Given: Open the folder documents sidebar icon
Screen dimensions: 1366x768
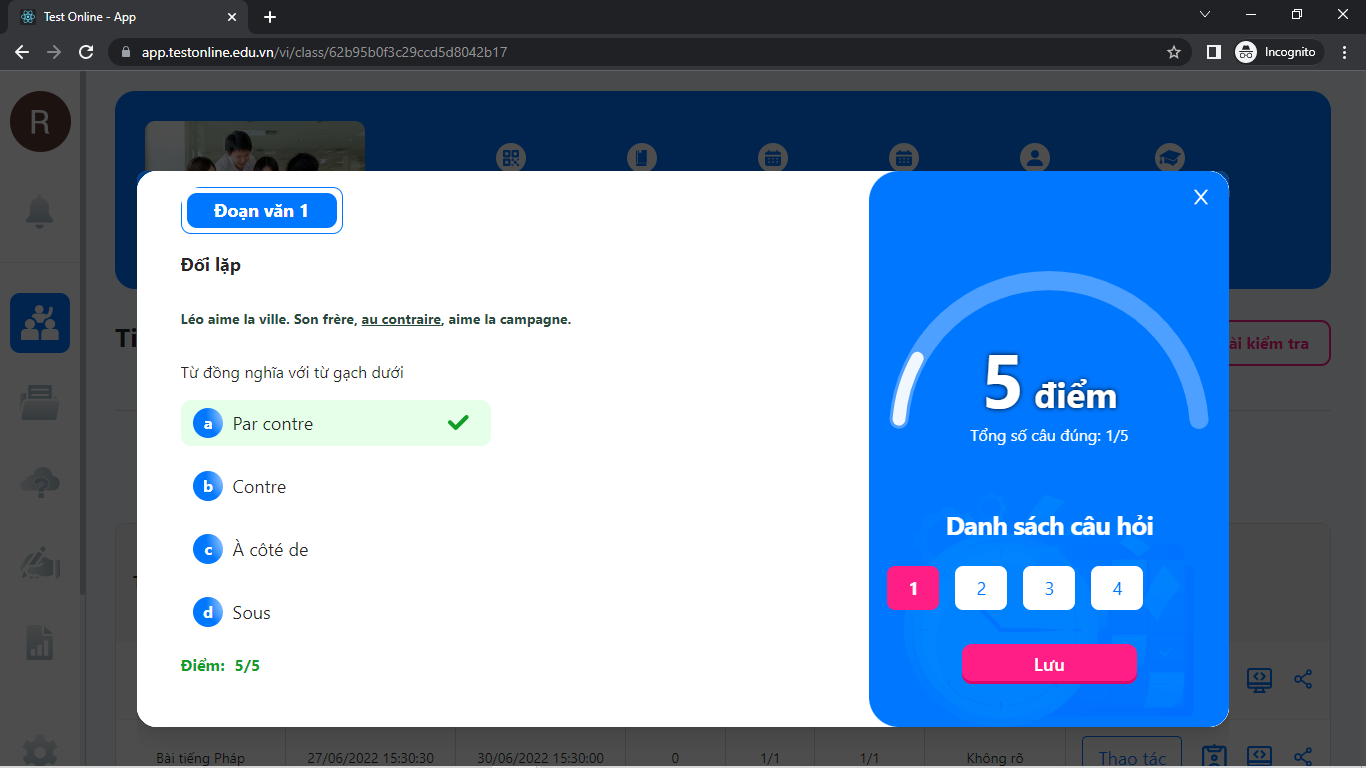Looking at the screenshot, I should pyautogui.click(x=40, y=403).
